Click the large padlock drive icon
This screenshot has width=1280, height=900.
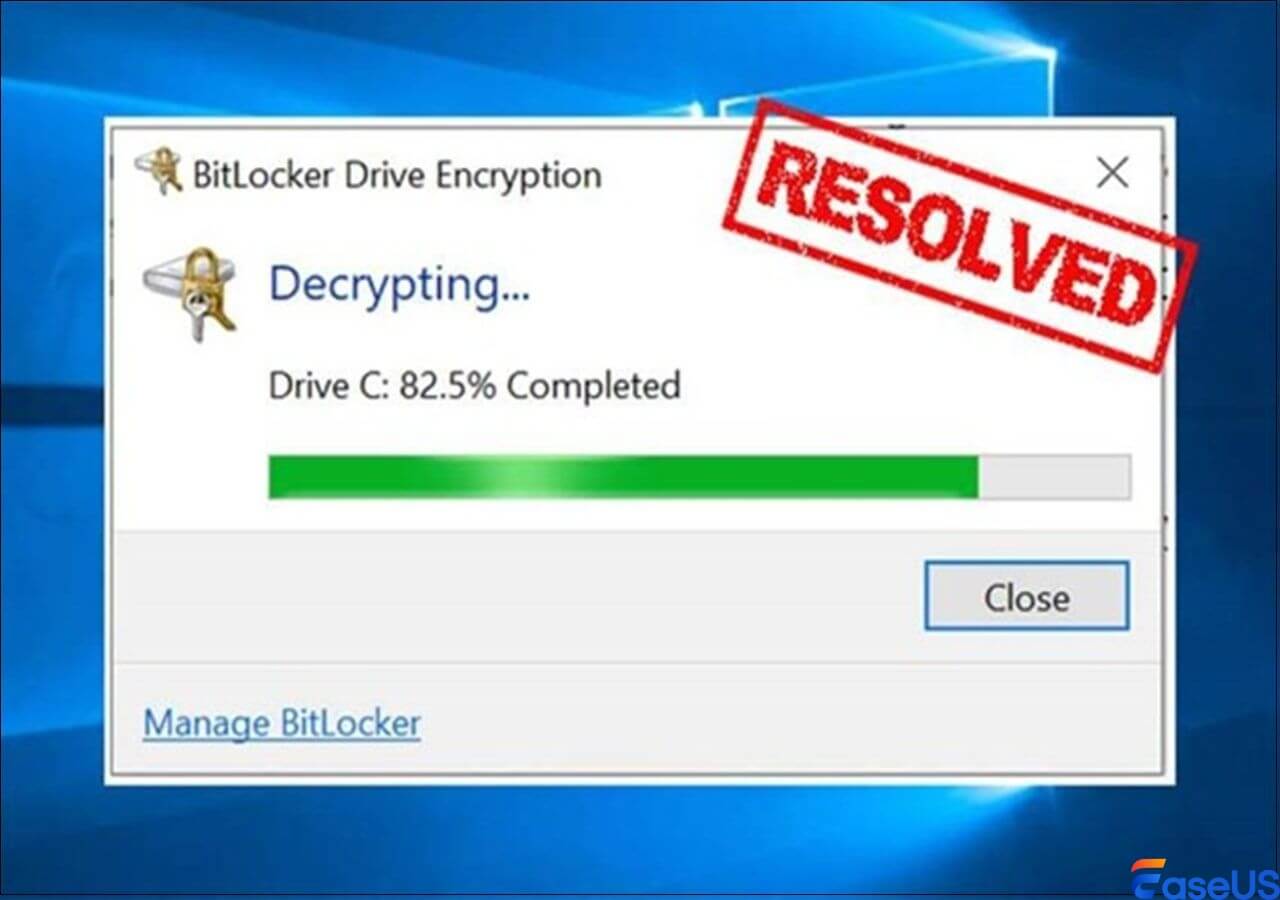[190, 293]
